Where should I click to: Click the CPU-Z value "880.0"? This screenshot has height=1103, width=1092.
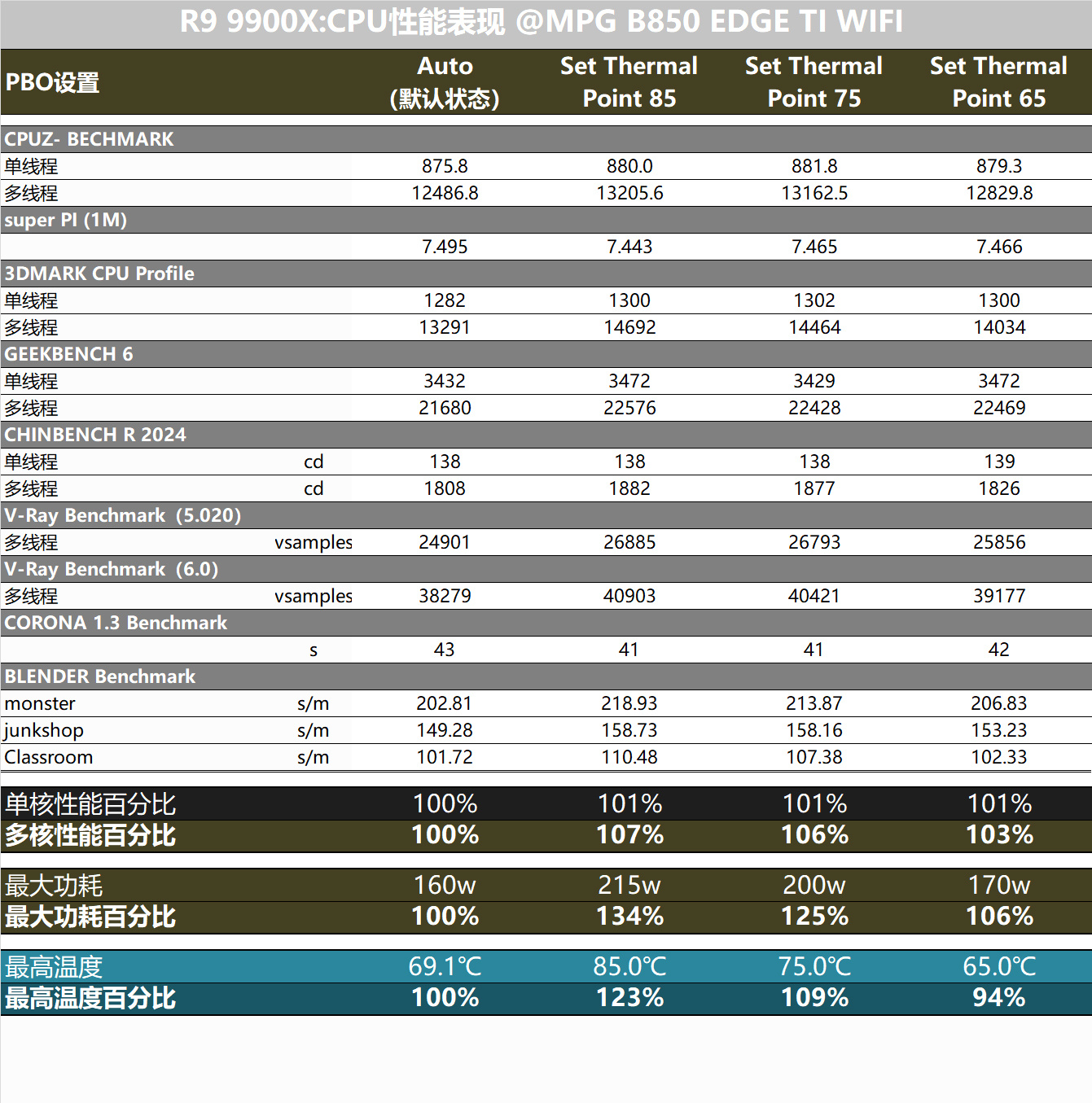[x=629, y=166]
